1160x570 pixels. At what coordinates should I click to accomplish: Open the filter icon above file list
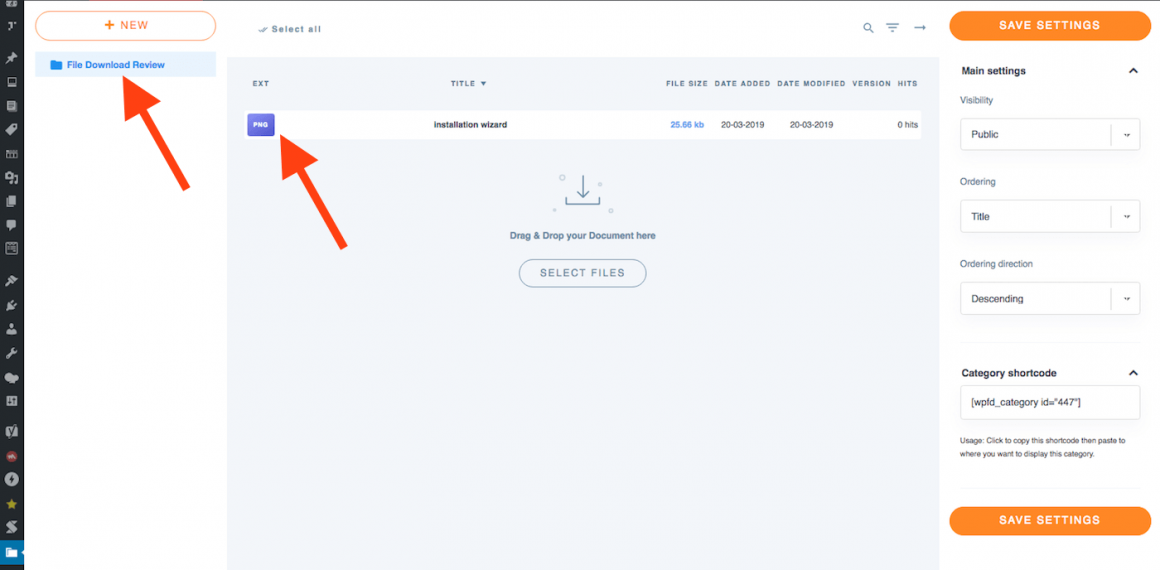[893, 28]
